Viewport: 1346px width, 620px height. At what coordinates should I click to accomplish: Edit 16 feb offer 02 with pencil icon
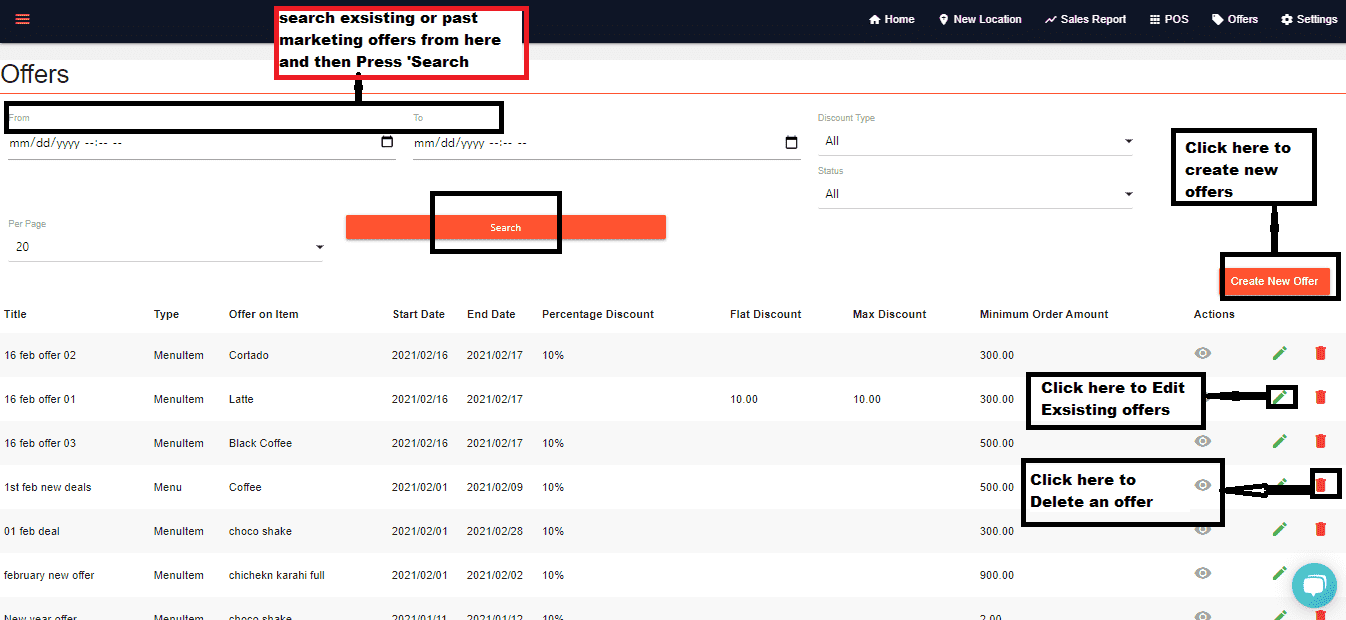click(x=1279, y=353)
